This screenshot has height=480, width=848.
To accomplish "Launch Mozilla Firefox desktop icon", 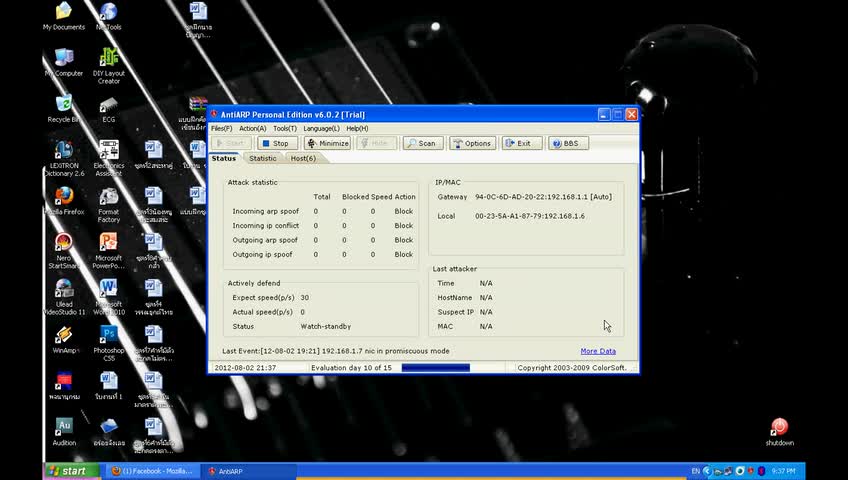I will (x=64, y=201).
